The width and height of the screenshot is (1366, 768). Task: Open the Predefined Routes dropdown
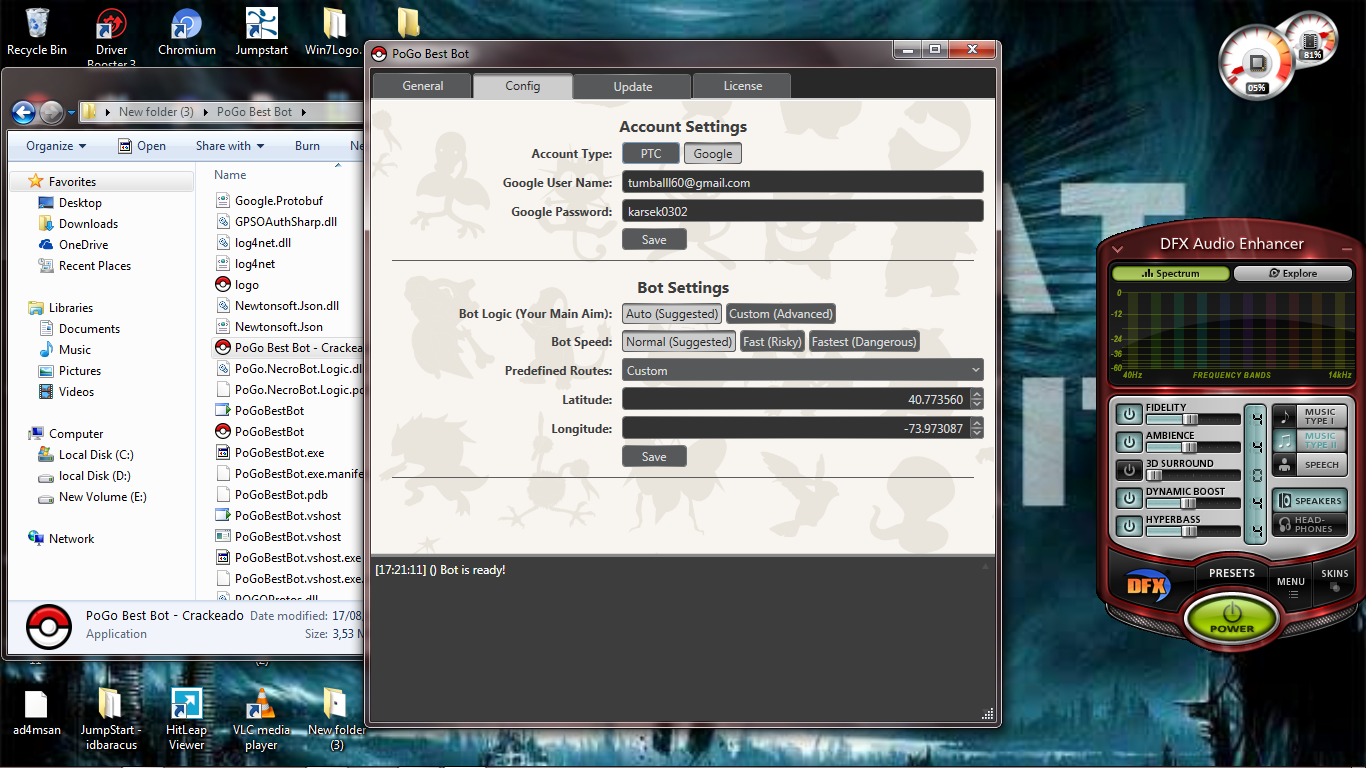[x=803, y=370]
